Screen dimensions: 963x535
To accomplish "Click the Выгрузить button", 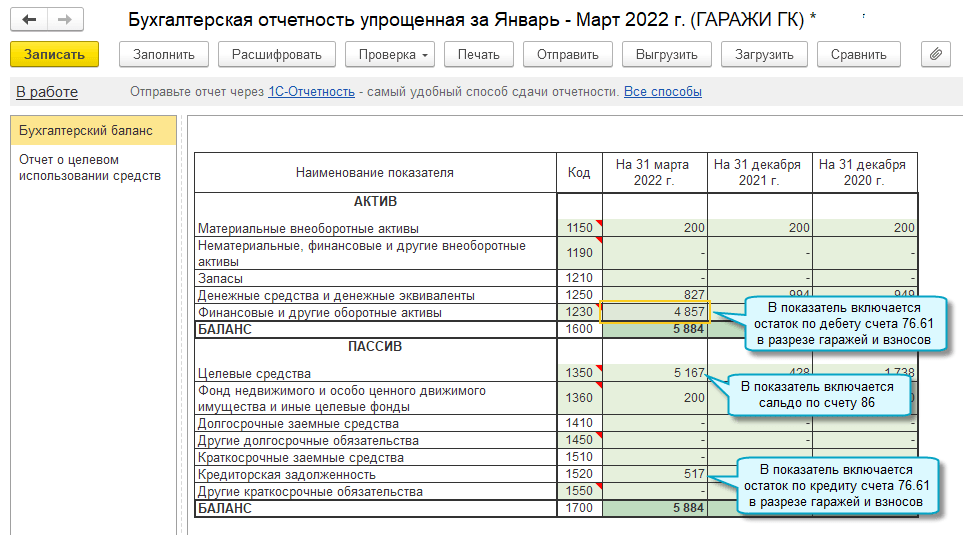I will pyautogui.click(x=666, y=55).
